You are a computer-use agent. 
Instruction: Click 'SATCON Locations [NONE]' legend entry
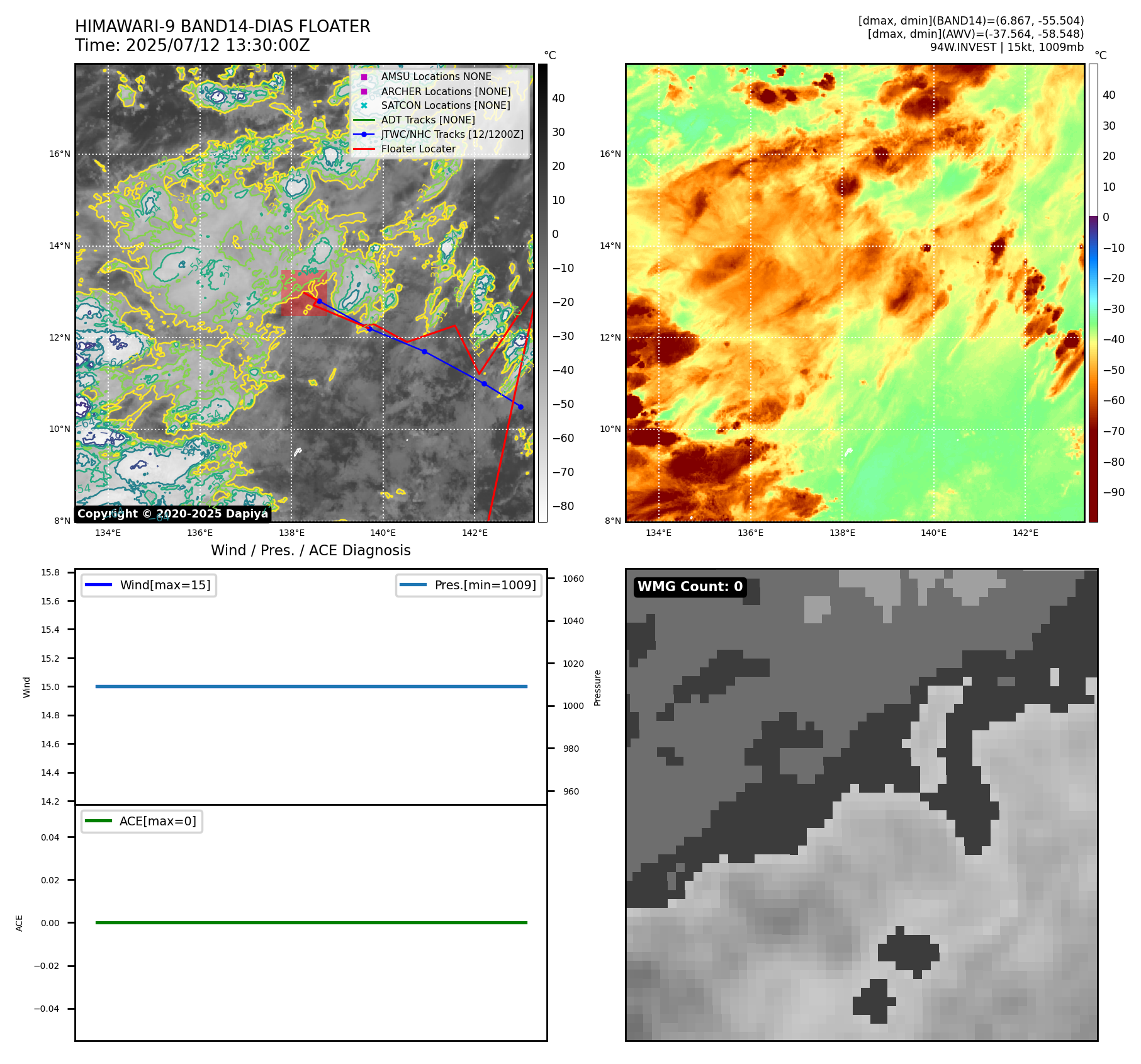446,105
